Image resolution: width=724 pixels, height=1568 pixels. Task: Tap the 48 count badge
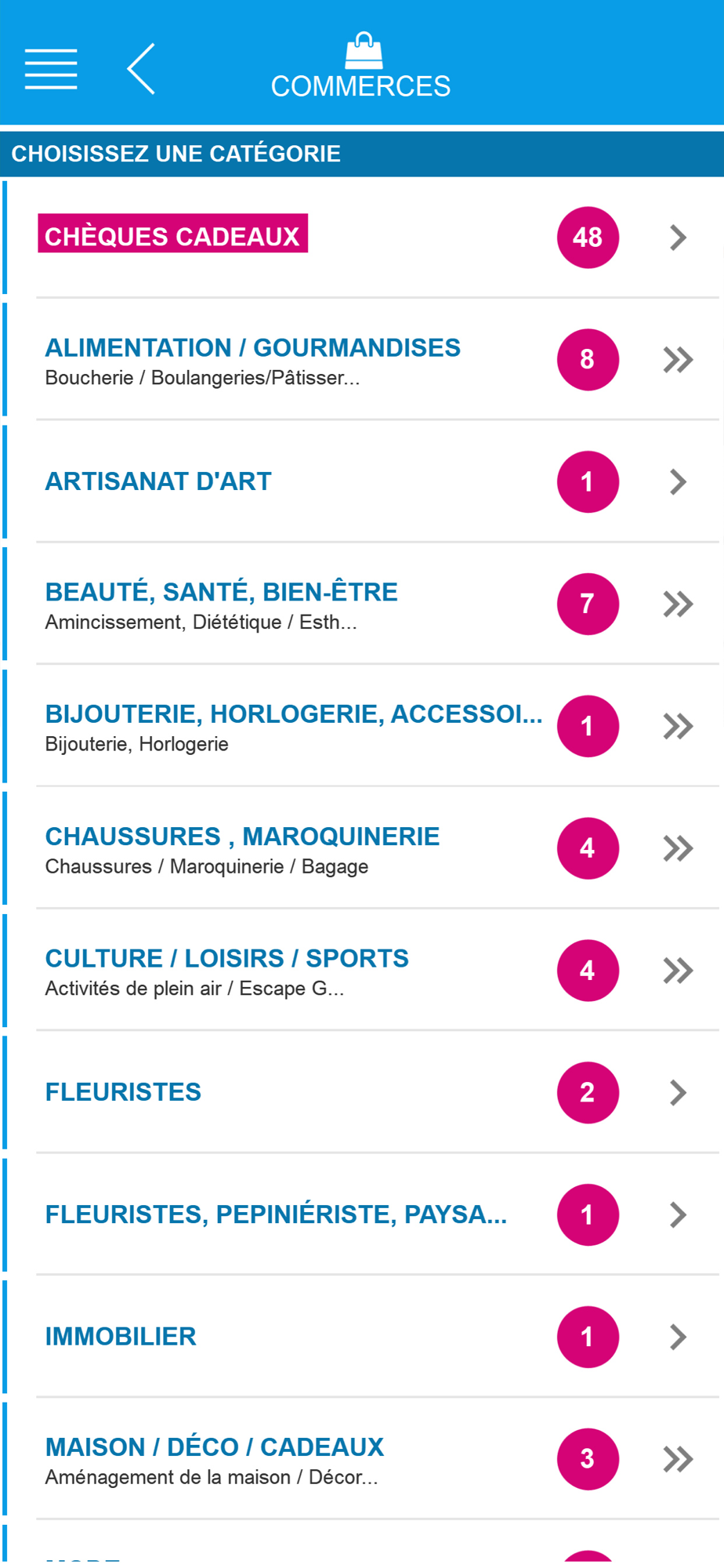pyautogui.click(x=588, y=238)
